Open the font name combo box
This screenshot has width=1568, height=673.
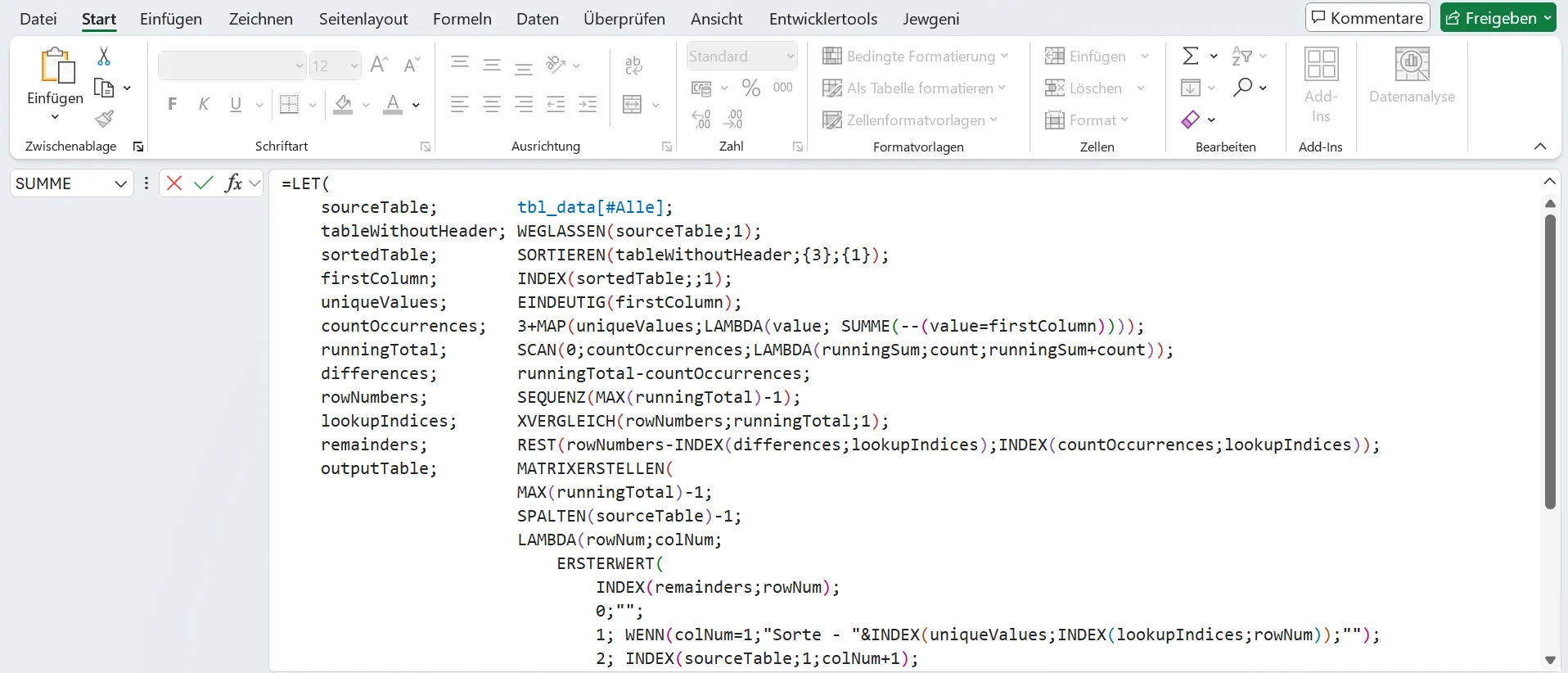tap(232, 65)
